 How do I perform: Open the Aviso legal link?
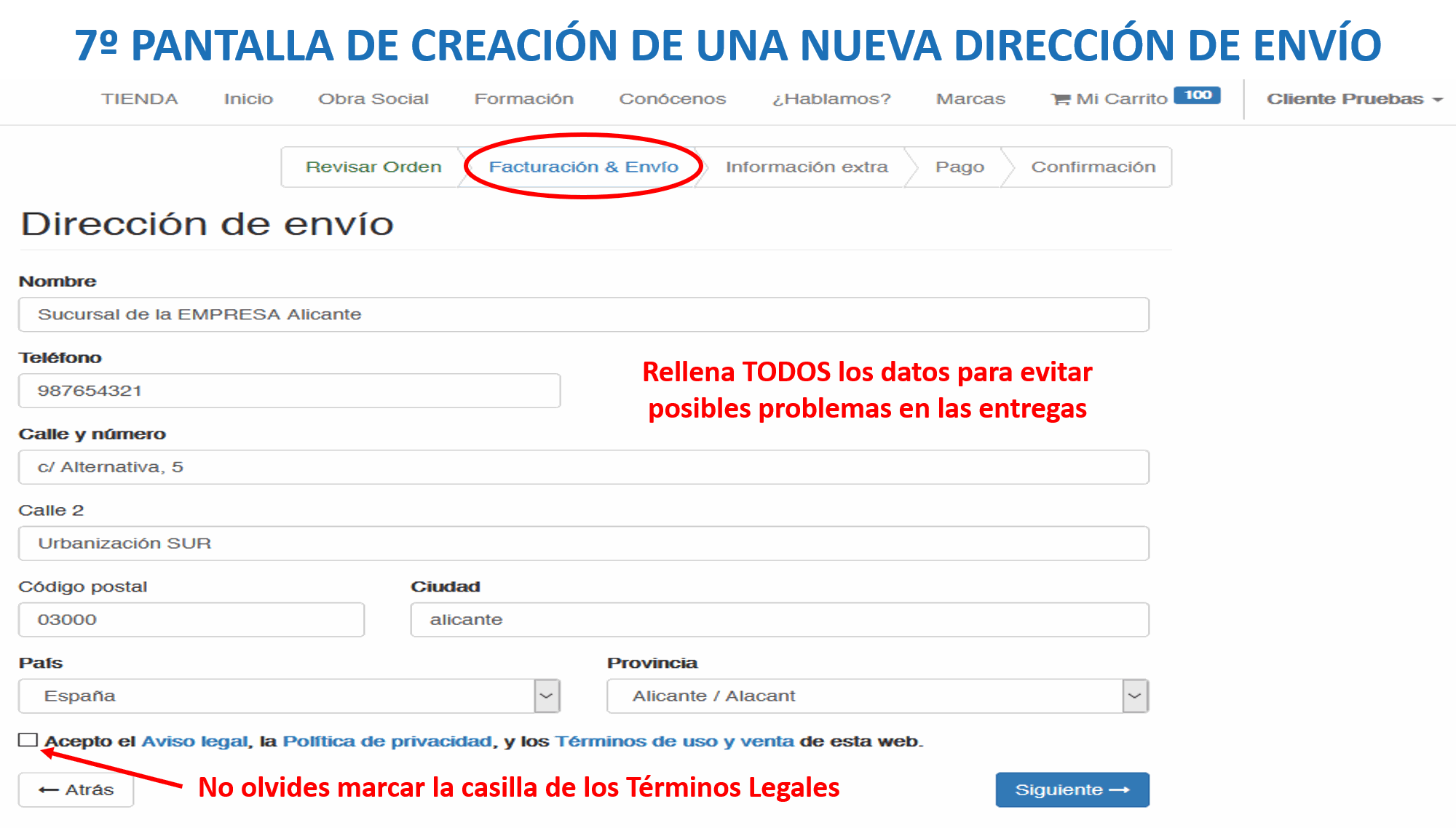click(194, 741)
